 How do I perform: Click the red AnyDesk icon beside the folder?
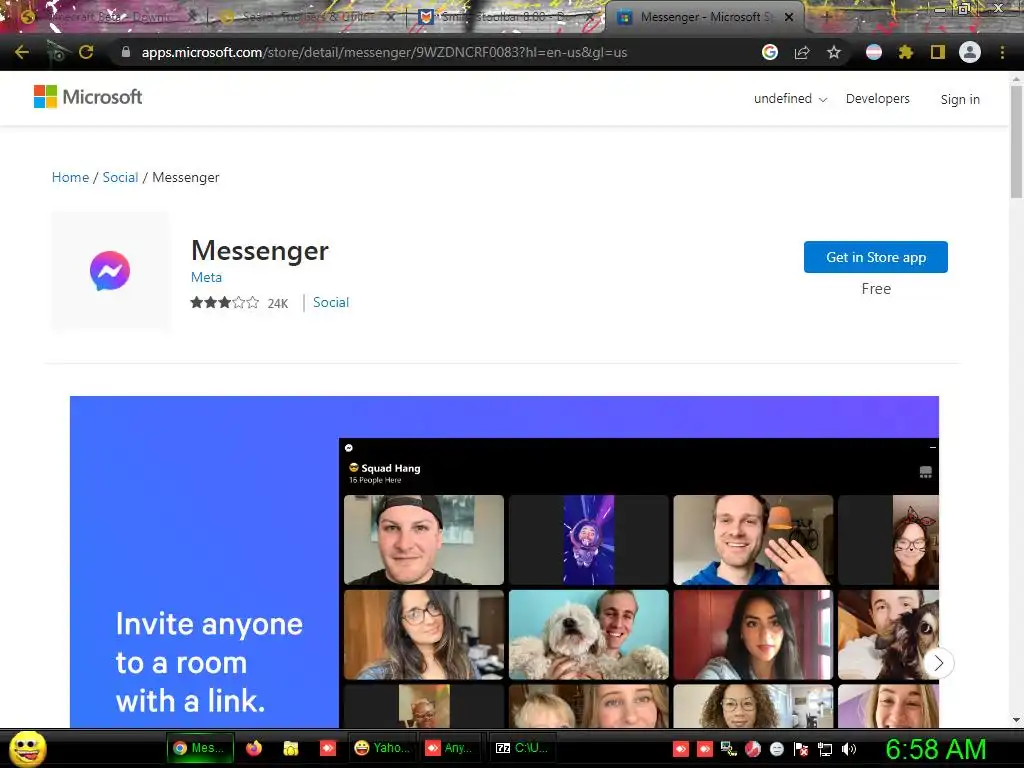[x=327, y=748]
